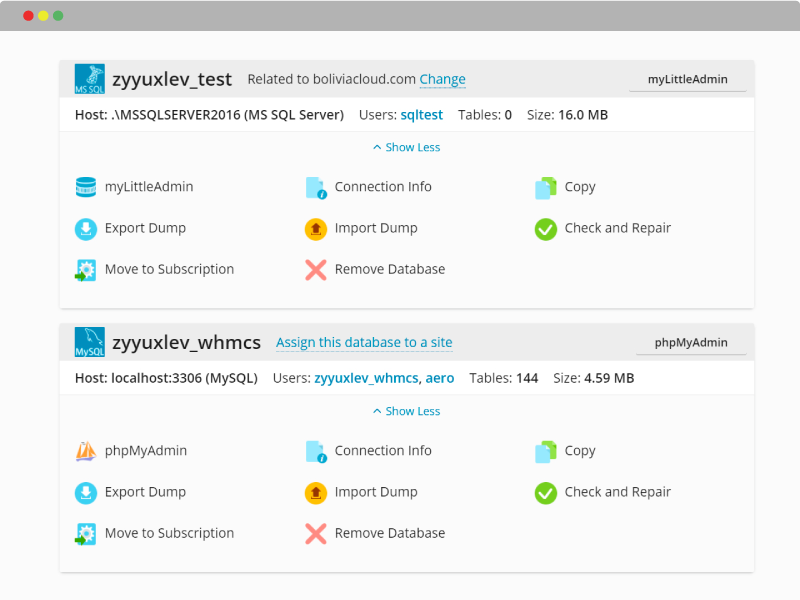The image size is (800, 600).
Task: Click the red X Remove Database icon for zyyuxlev_whmcs
Action: click(x=316, y=534)
